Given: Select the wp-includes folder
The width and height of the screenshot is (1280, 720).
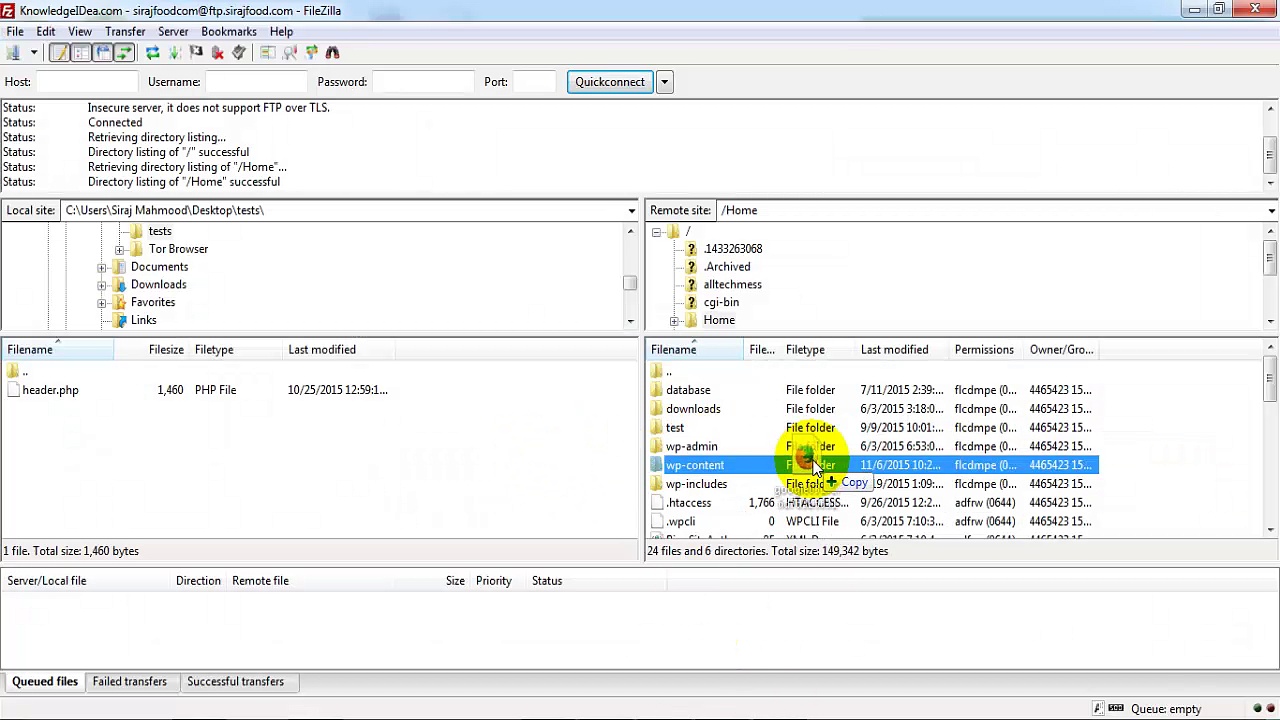Looking at the screenshot, I should 696,484.
